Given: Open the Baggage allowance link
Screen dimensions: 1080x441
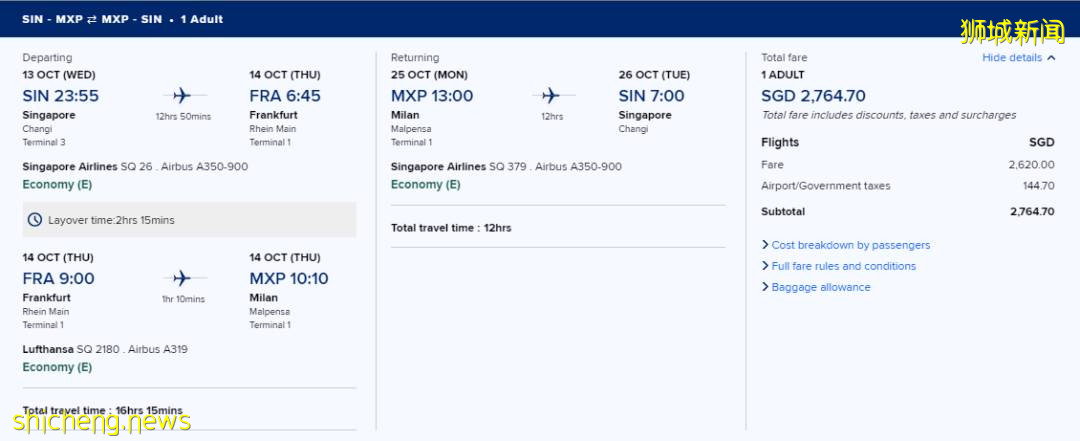Looking at the screenshot, I should [821, 287].
